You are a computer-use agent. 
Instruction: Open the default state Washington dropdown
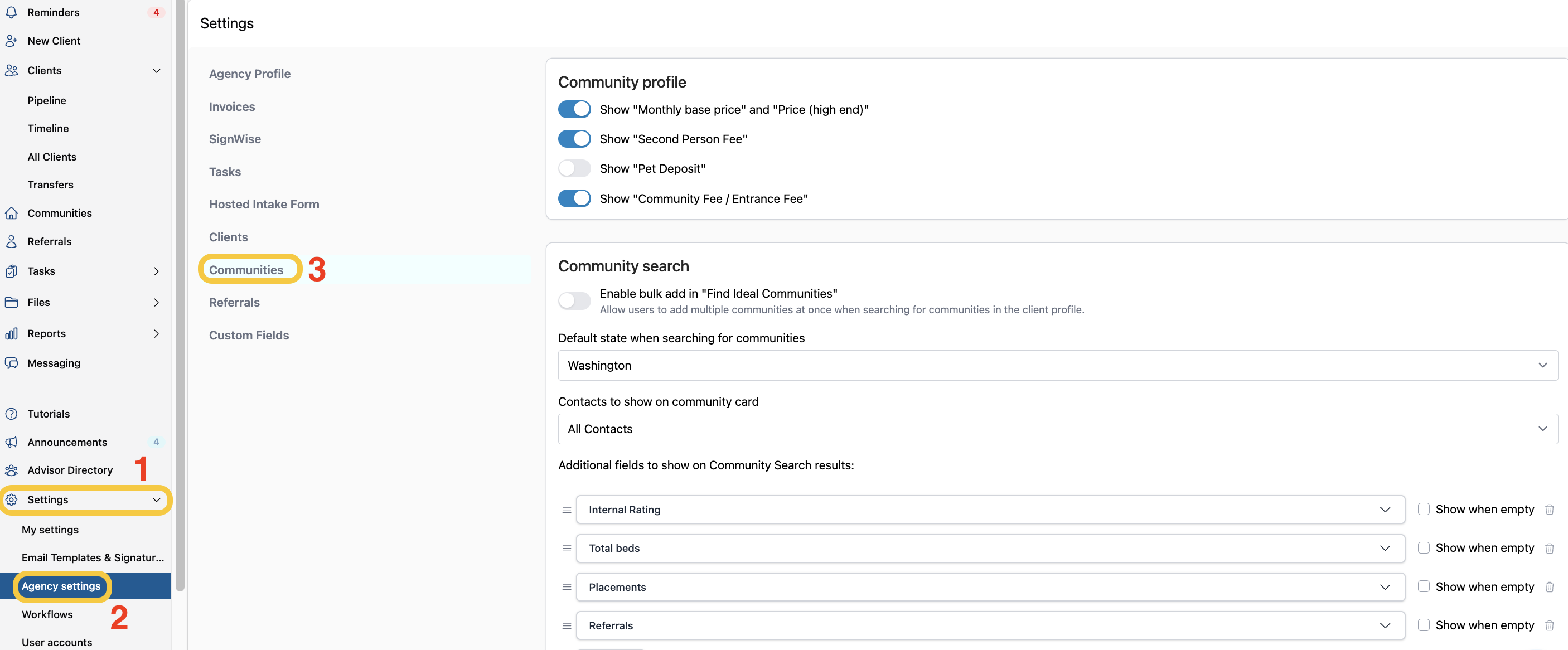1057,365
